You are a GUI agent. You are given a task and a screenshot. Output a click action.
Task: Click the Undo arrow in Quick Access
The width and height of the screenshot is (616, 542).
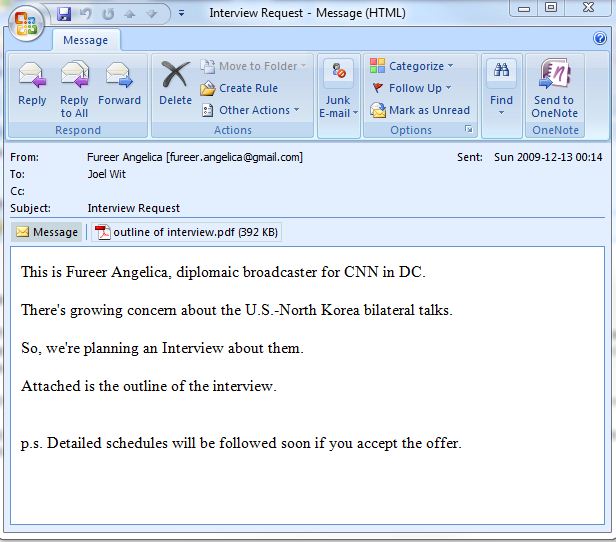86,14
